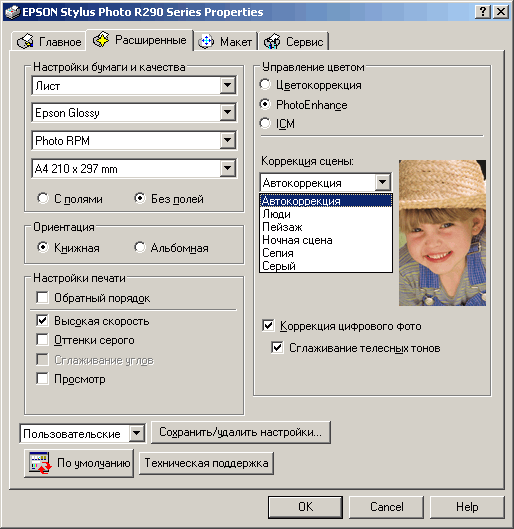Click the EPSON printer title bar icon
Screen dimensions: 514x529
click(x=12, y=12)
